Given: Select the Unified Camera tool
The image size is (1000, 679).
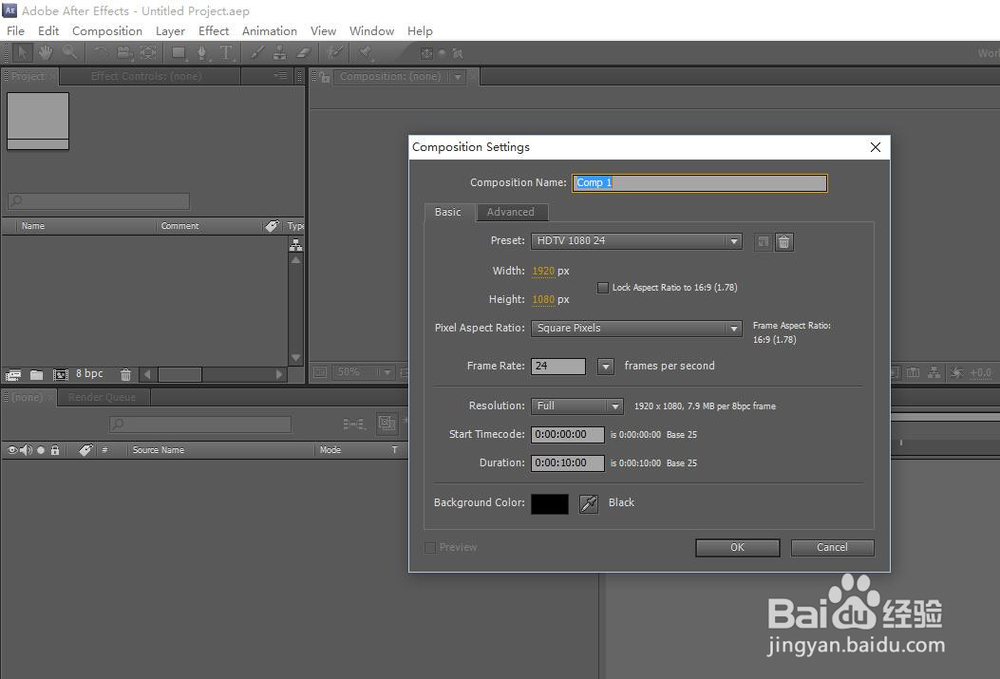Looking at the screenshot, I should (124, 53).
